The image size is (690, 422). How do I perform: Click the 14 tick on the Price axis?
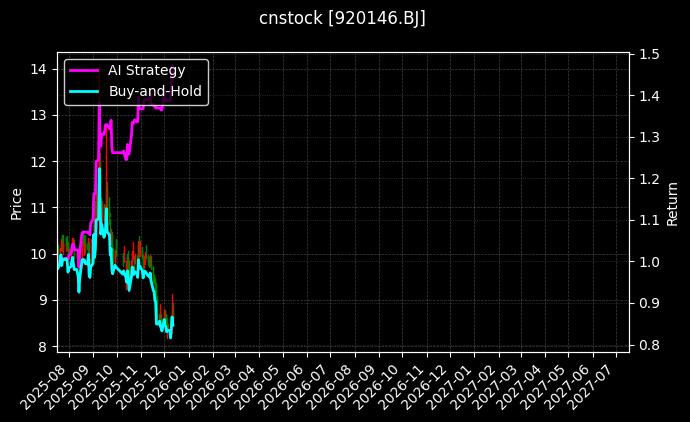click(x=38, y=69)
